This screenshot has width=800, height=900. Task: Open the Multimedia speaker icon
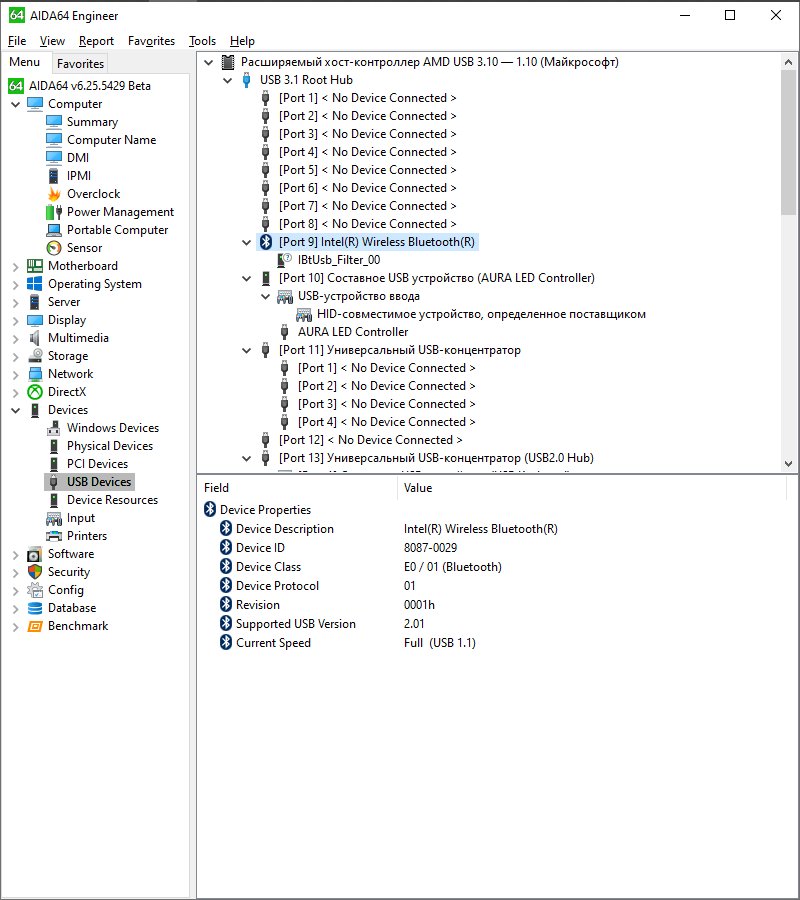[35, 338]
